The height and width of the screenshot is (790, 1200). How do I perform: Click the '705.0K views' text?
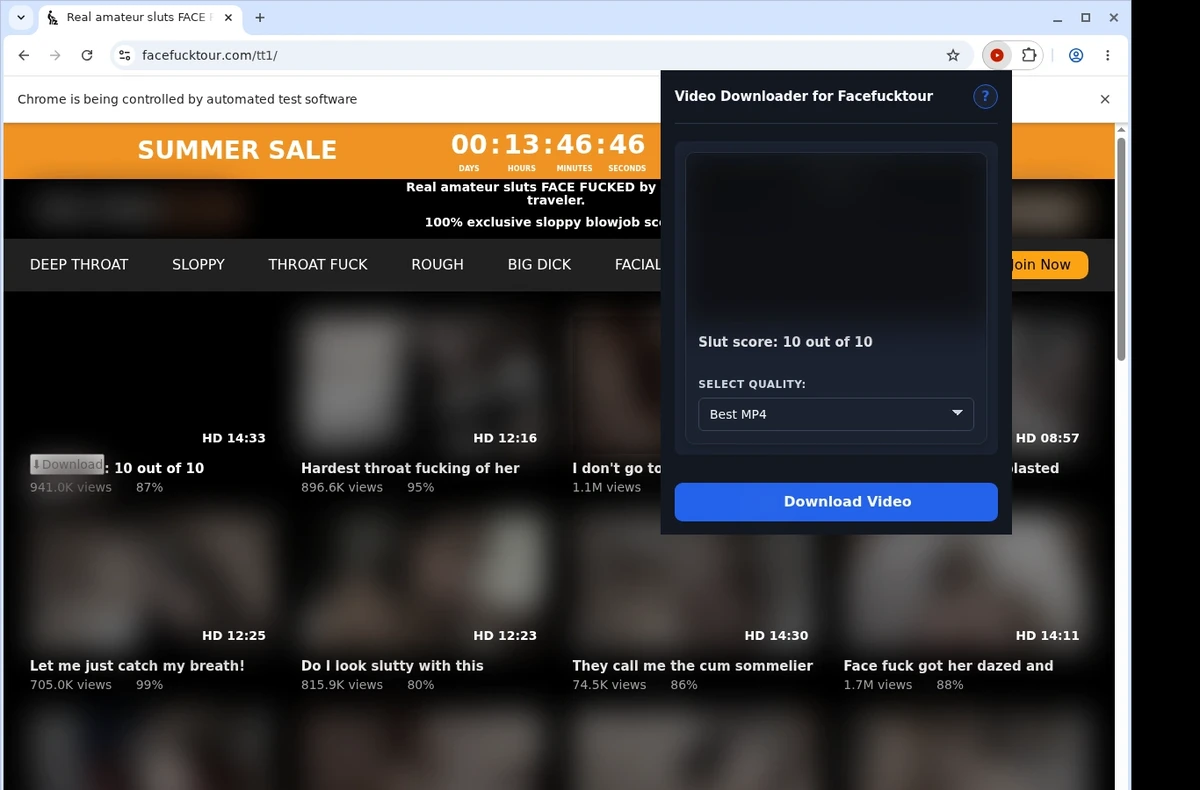(71, 685)
